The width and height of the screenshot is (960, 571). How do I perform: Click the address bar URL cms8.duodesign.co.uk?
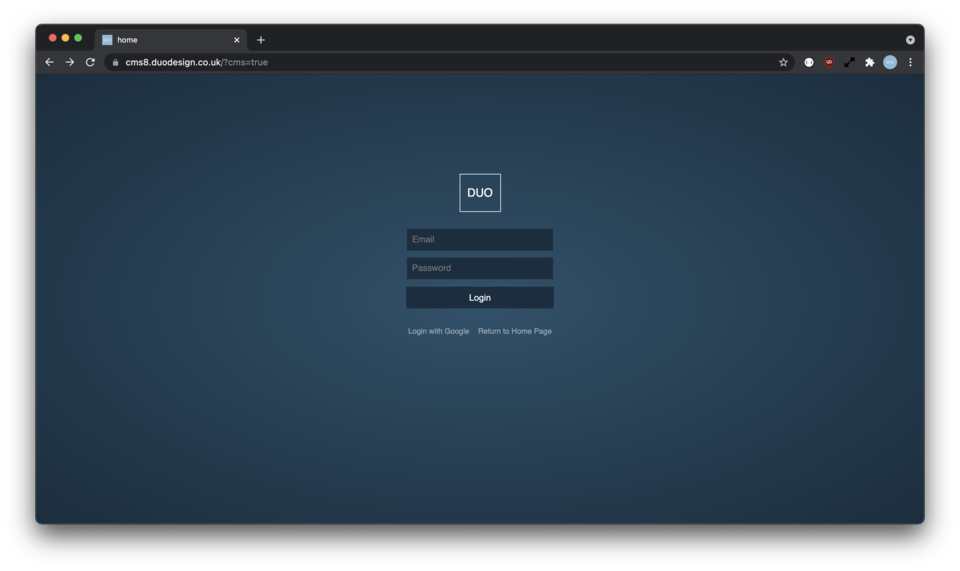[x=197, y=62]
